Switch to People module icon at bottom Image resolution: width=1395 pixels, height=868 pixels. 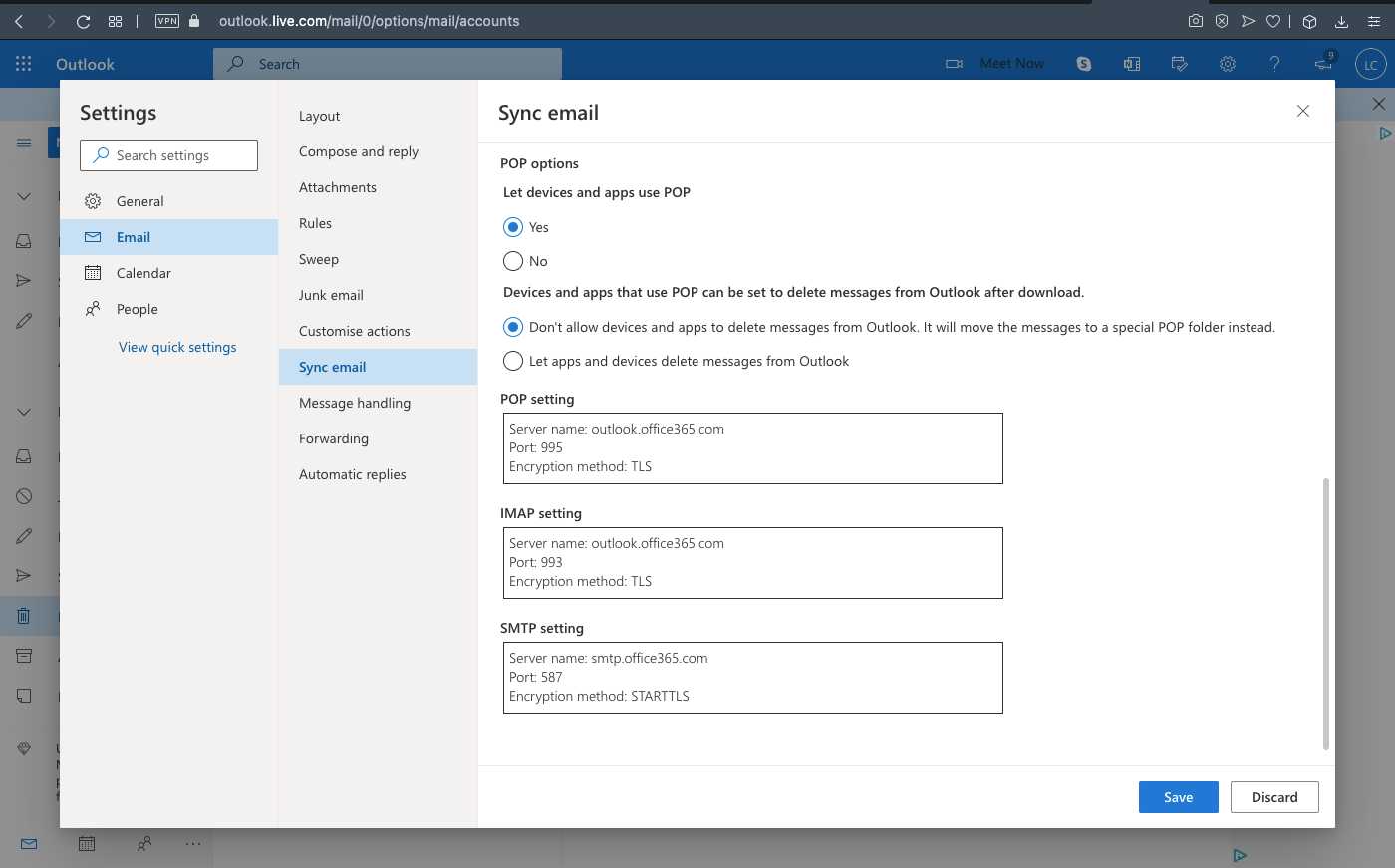click(144, 844)
